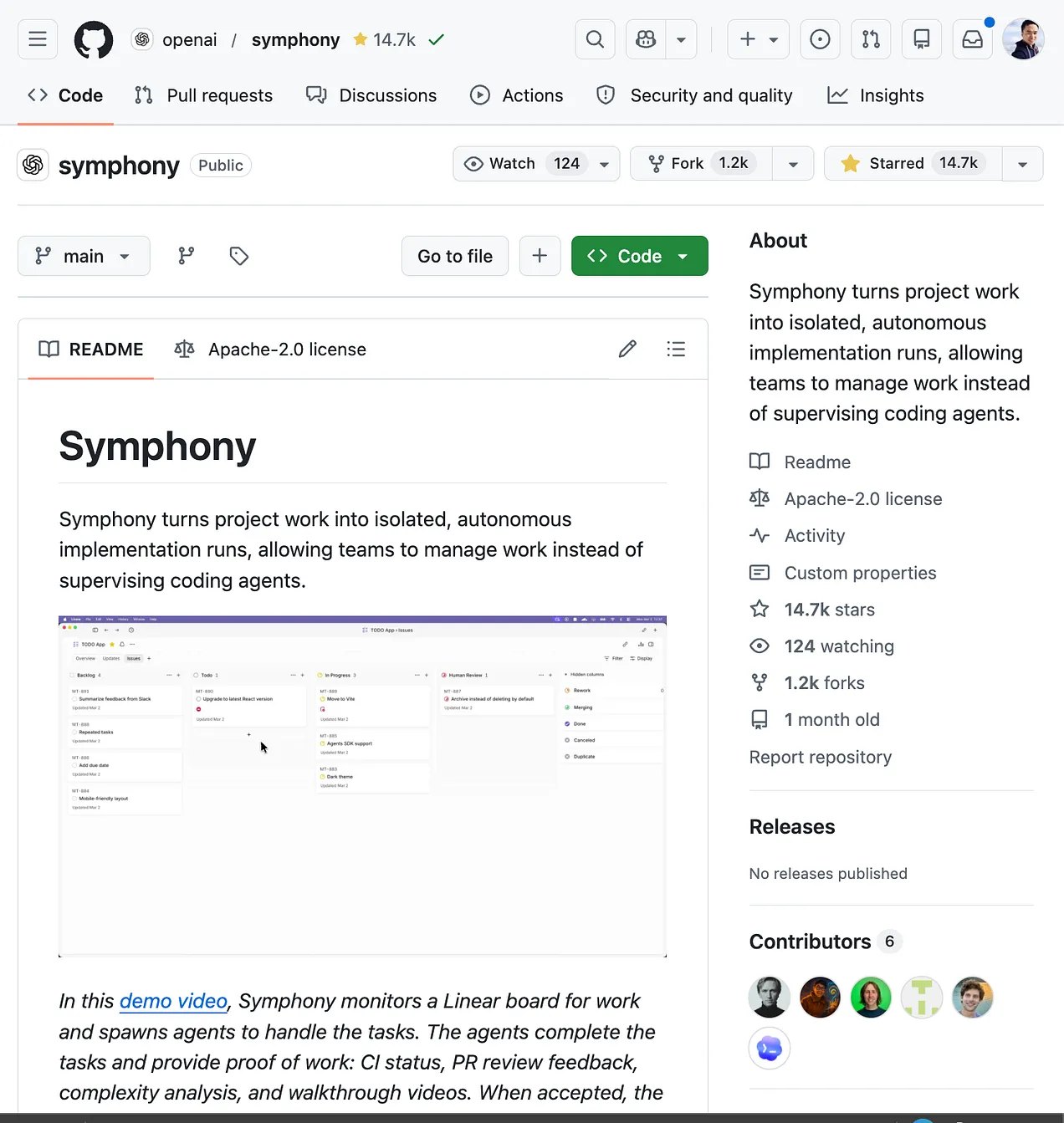Expand the main branch selector
Viewport: 1064px width, 1123px height.
coord(84,256)
